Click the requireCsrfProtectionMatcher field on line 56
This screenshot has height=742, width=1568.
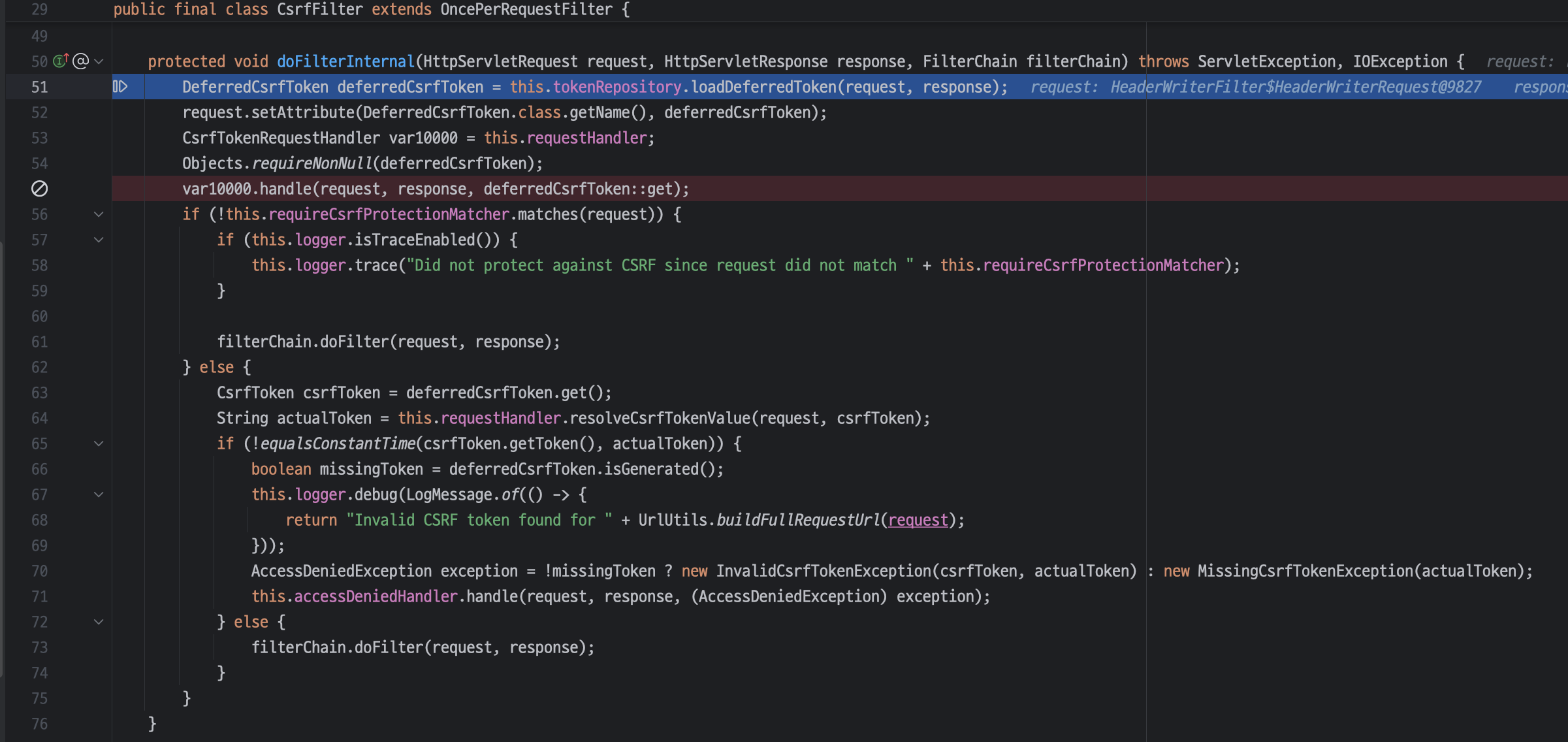[389, 214]
